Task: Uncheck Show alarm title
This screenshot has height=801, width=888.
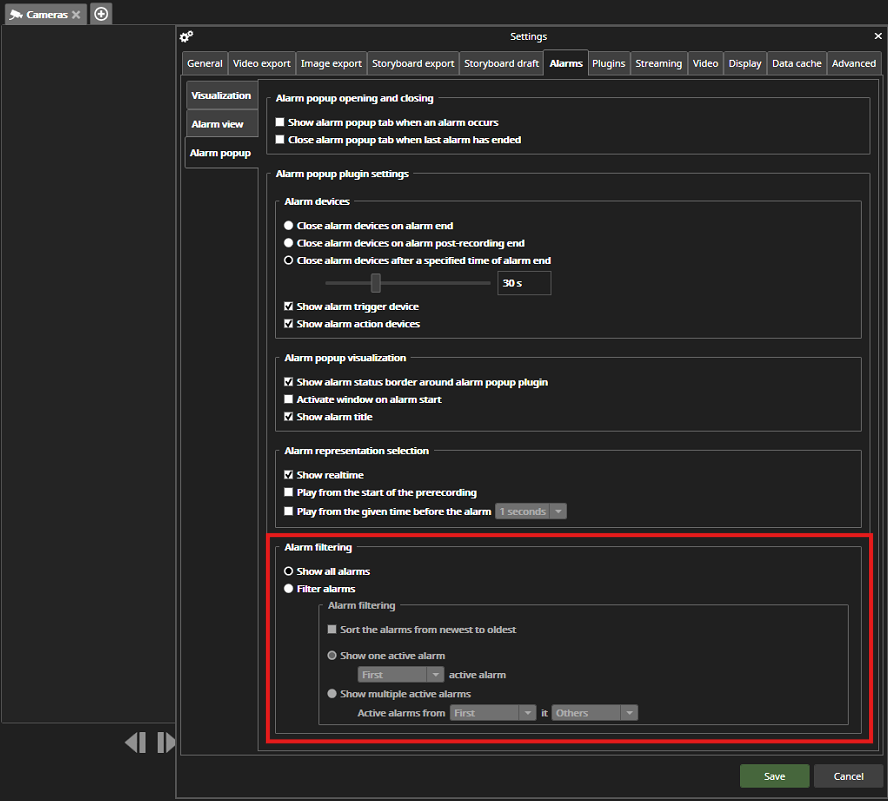Action: pos(289,416)
